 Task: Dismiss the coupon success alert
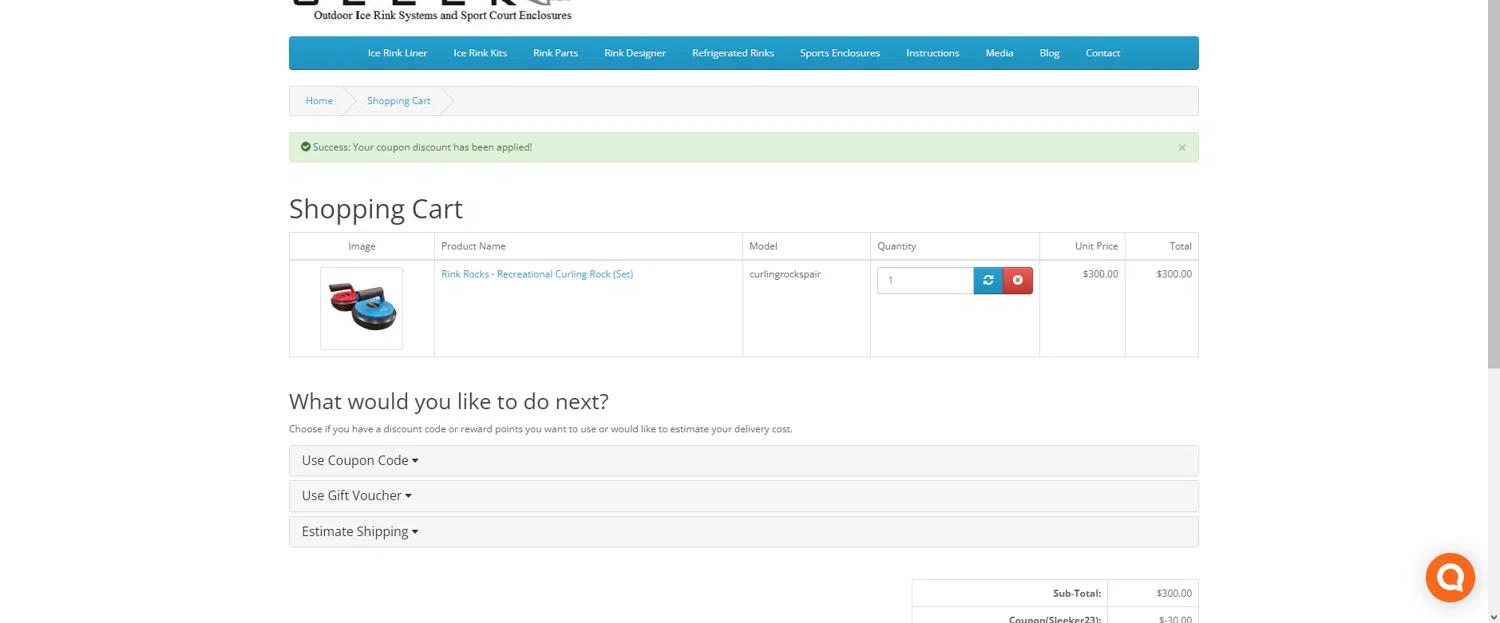tap(1181, 148)
